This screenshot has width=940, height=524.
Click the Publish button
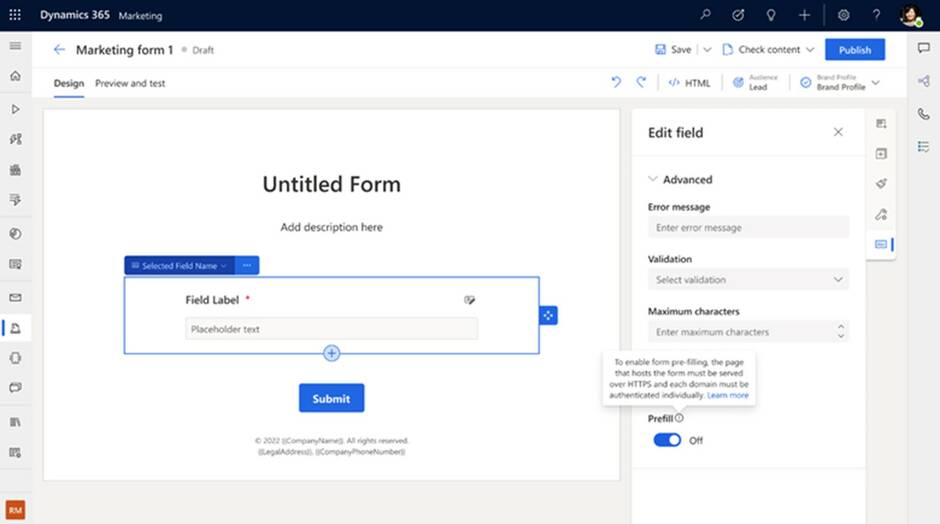click(x=854, y=50)
